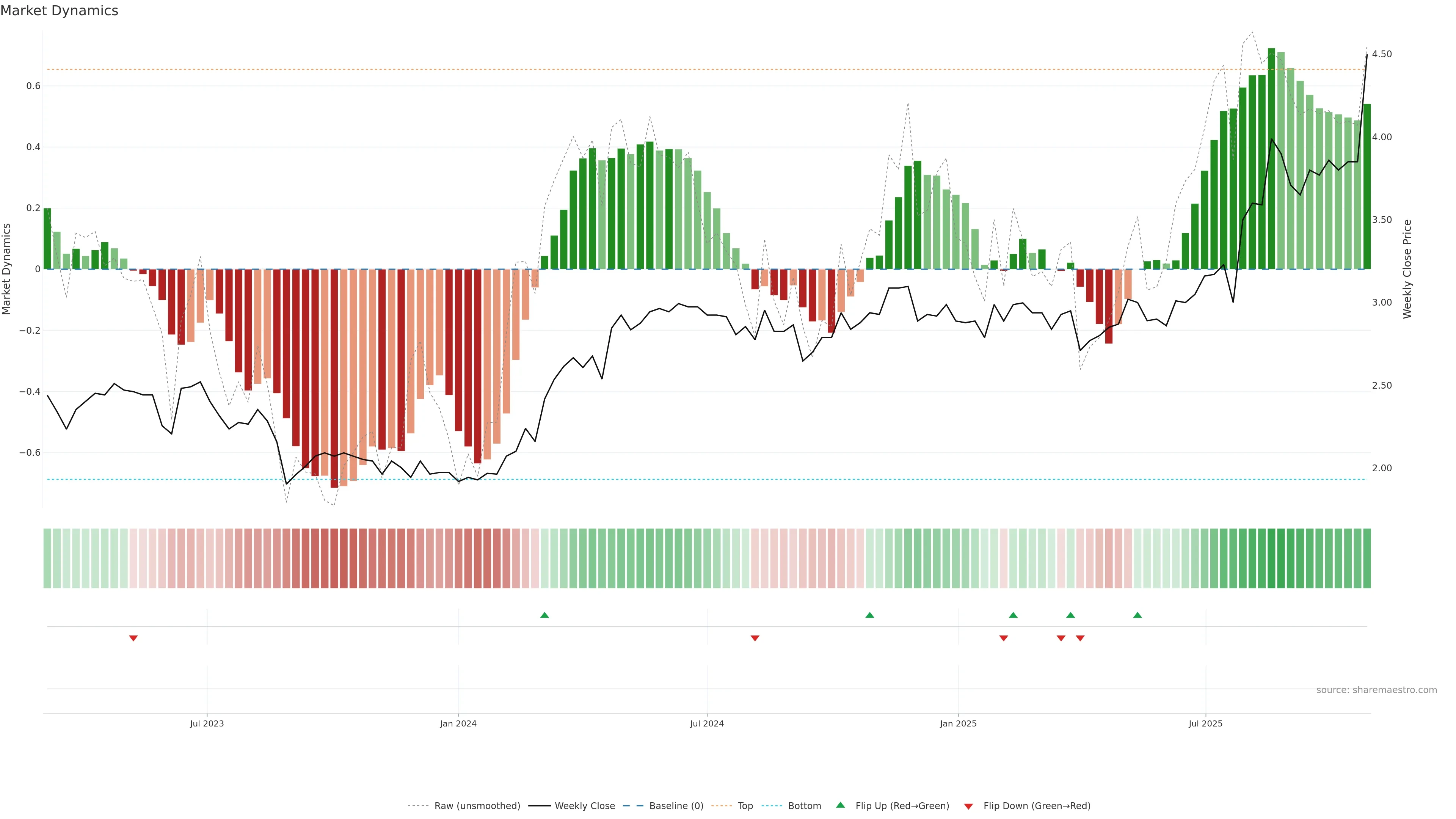
Task: Click the rightmost green Flip Up triangle
Action: [x=1137, y=615]
